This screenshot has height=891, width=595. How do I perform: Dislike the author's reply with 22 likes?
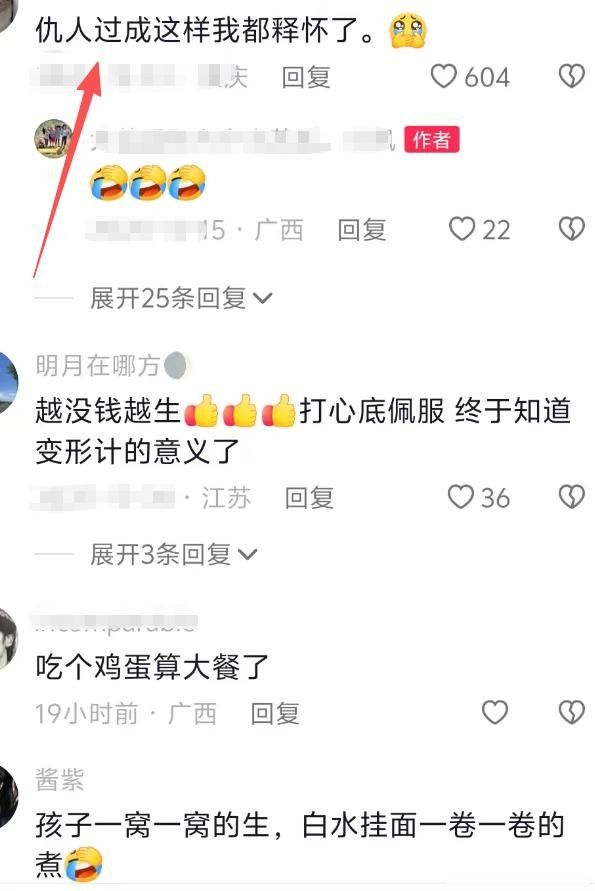point(571,229)
